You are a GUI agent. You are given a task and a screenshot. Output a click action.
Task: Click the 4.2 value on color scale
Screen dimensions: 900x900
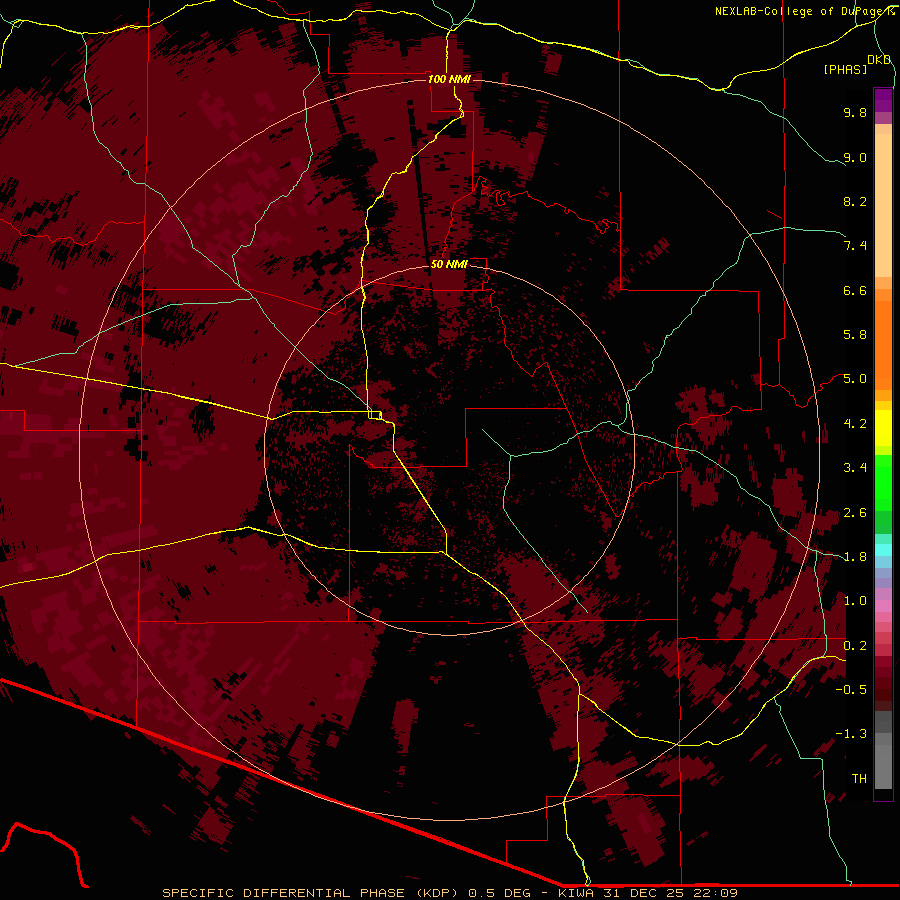click(x=855, y=424)
